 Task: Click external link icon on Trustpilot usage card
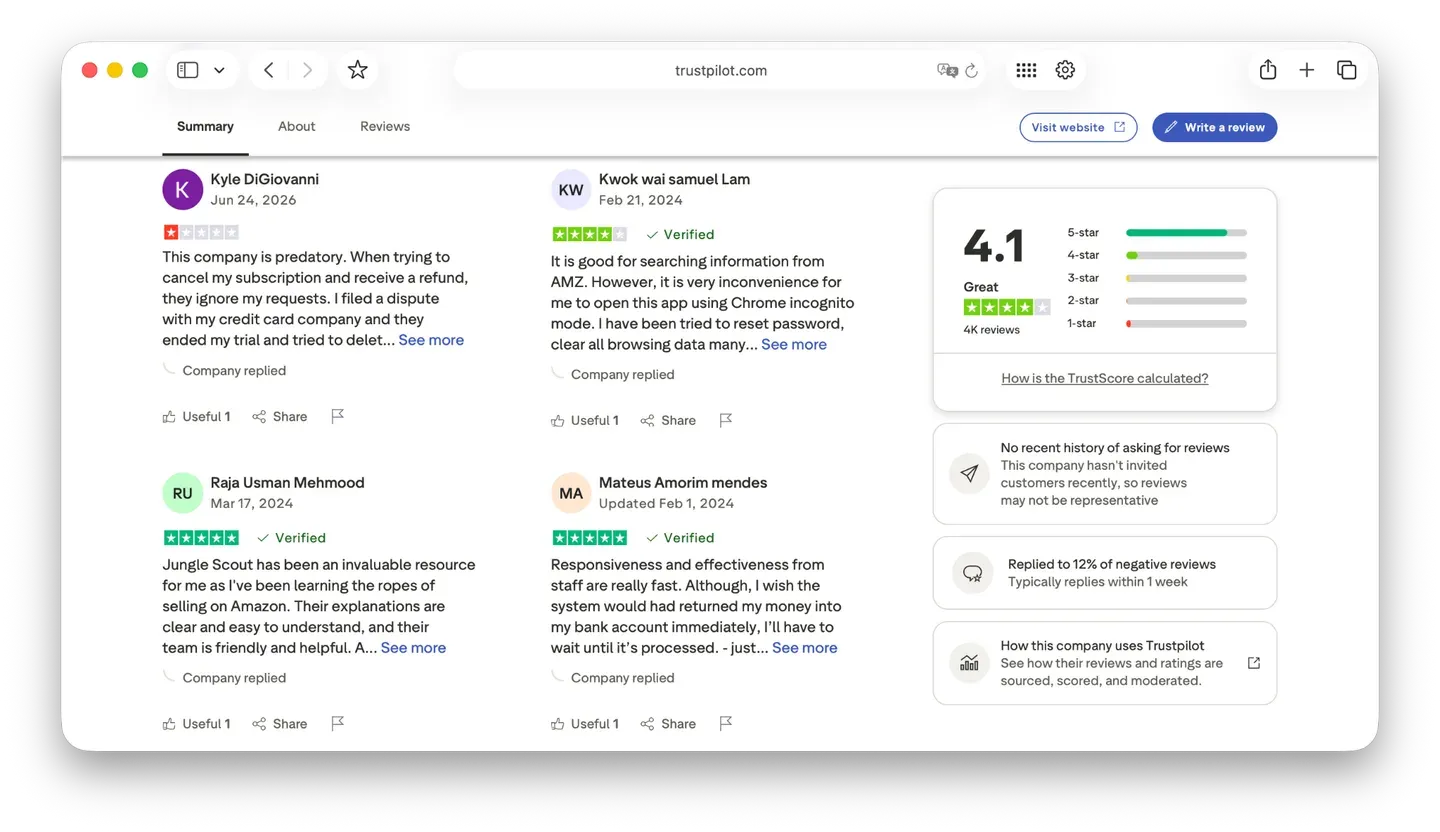pos(1254,663)
